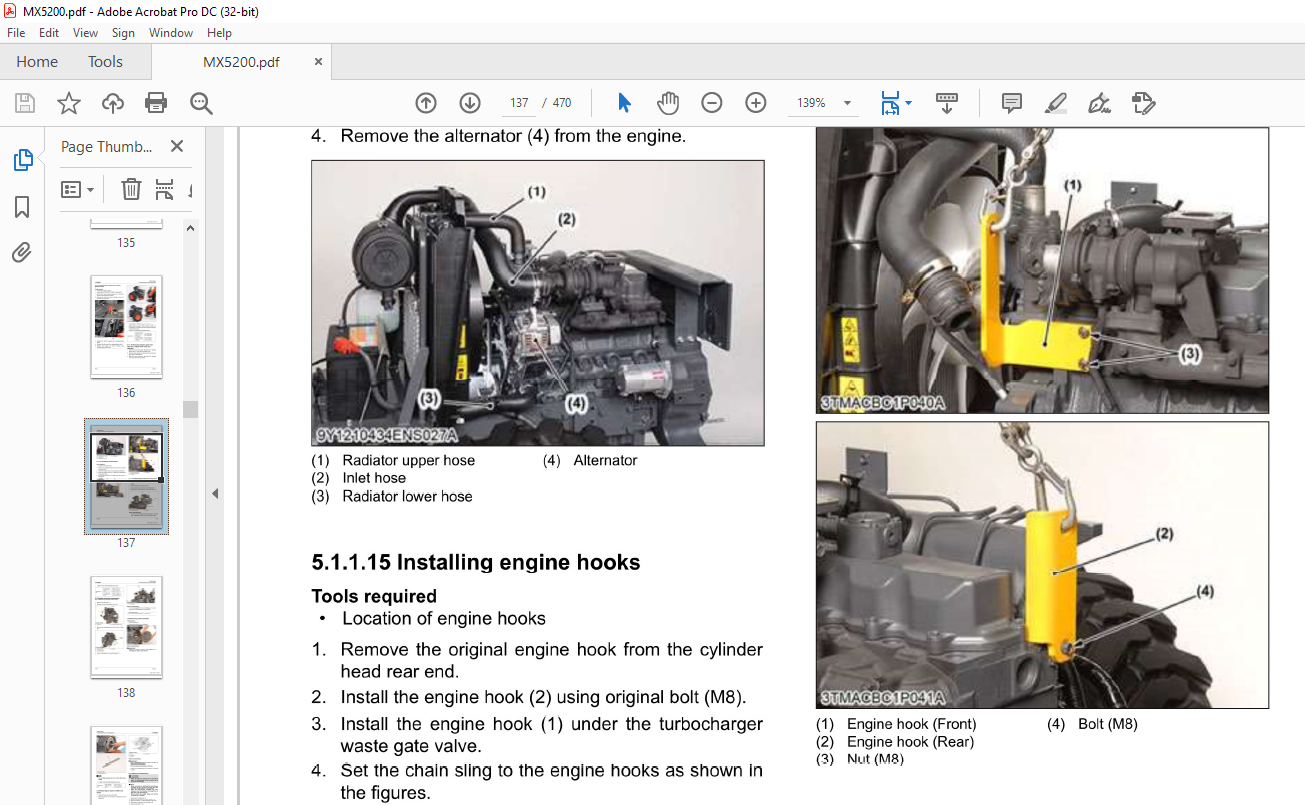Click the front hook photo 3TMACBC1P040A
Viewport: 1305px width, 805px height.
coord(1042,270)
